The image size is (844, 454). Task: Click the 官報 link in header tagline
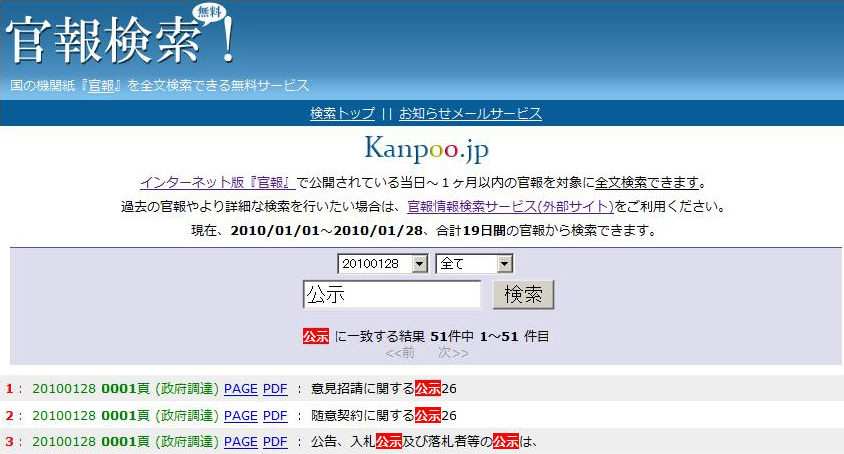tap(101, 85)
